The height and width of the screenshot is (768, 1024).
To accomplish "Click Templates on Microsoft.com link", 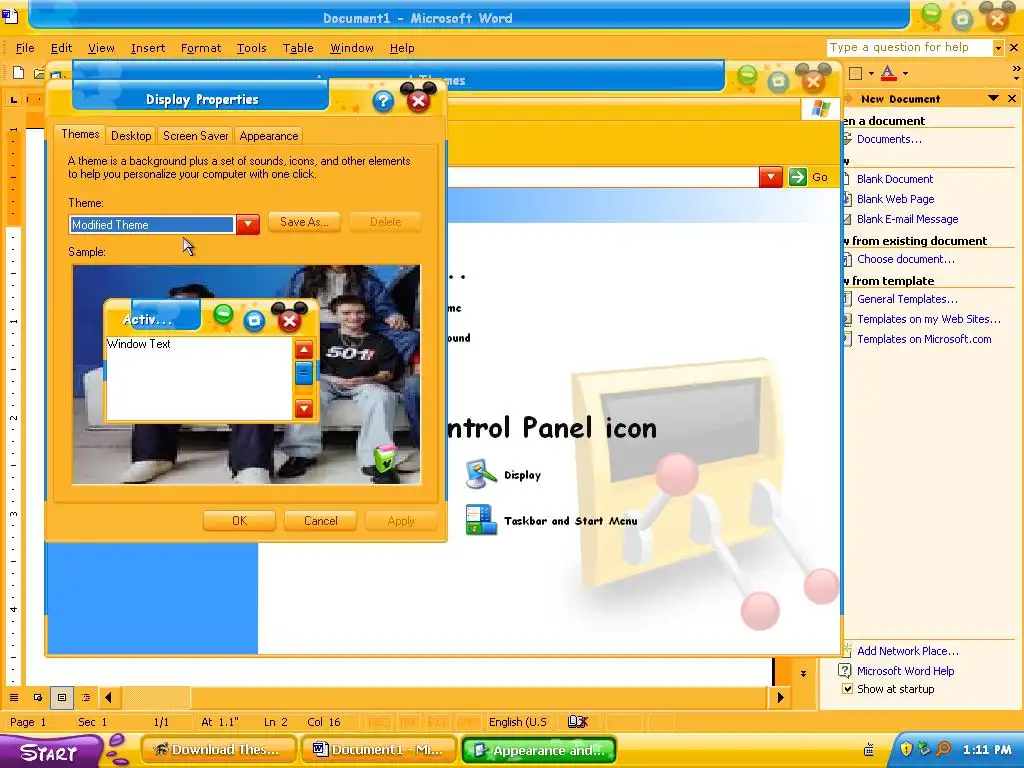I will click(924, 339).
